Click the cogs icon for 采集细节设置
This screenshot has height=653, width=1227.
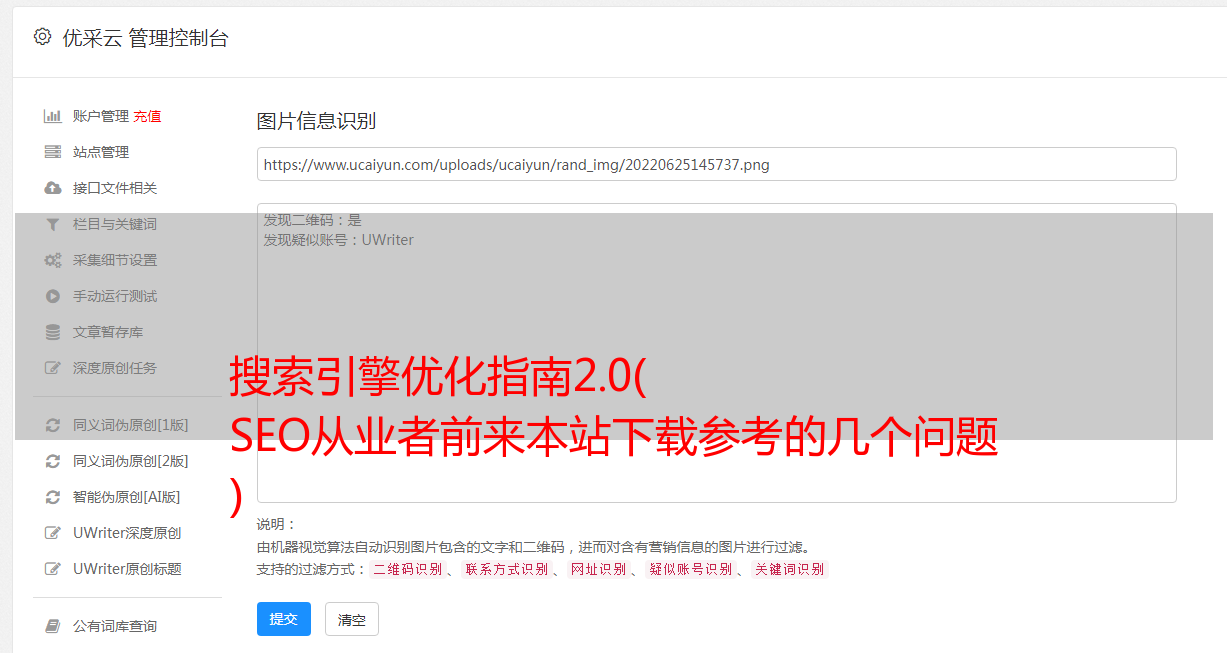click(53, 260)
